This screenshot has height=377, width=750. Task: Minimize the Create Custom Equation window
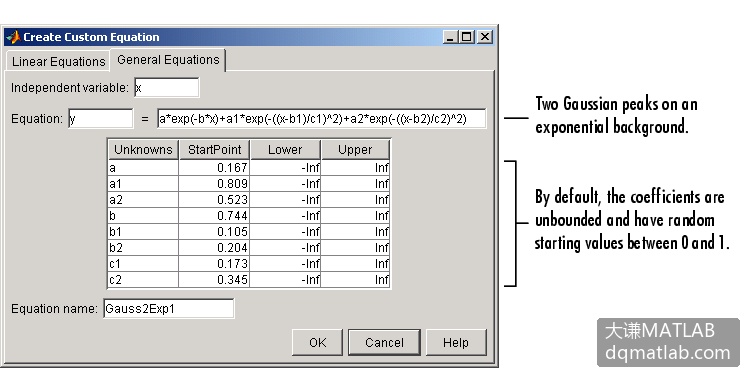pos(451,37)
